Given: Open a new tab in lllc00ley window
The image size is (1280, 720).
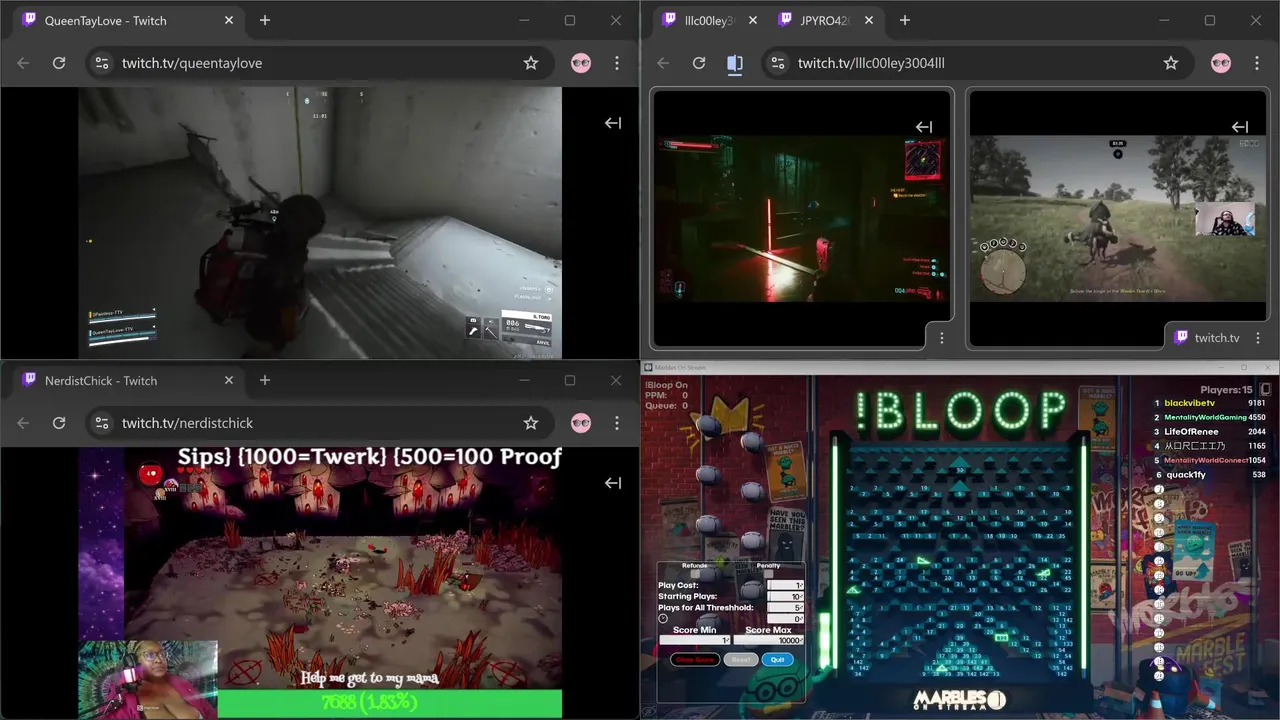Looking at the screenshot, I should pyautogui.click(x=905, y=20).
